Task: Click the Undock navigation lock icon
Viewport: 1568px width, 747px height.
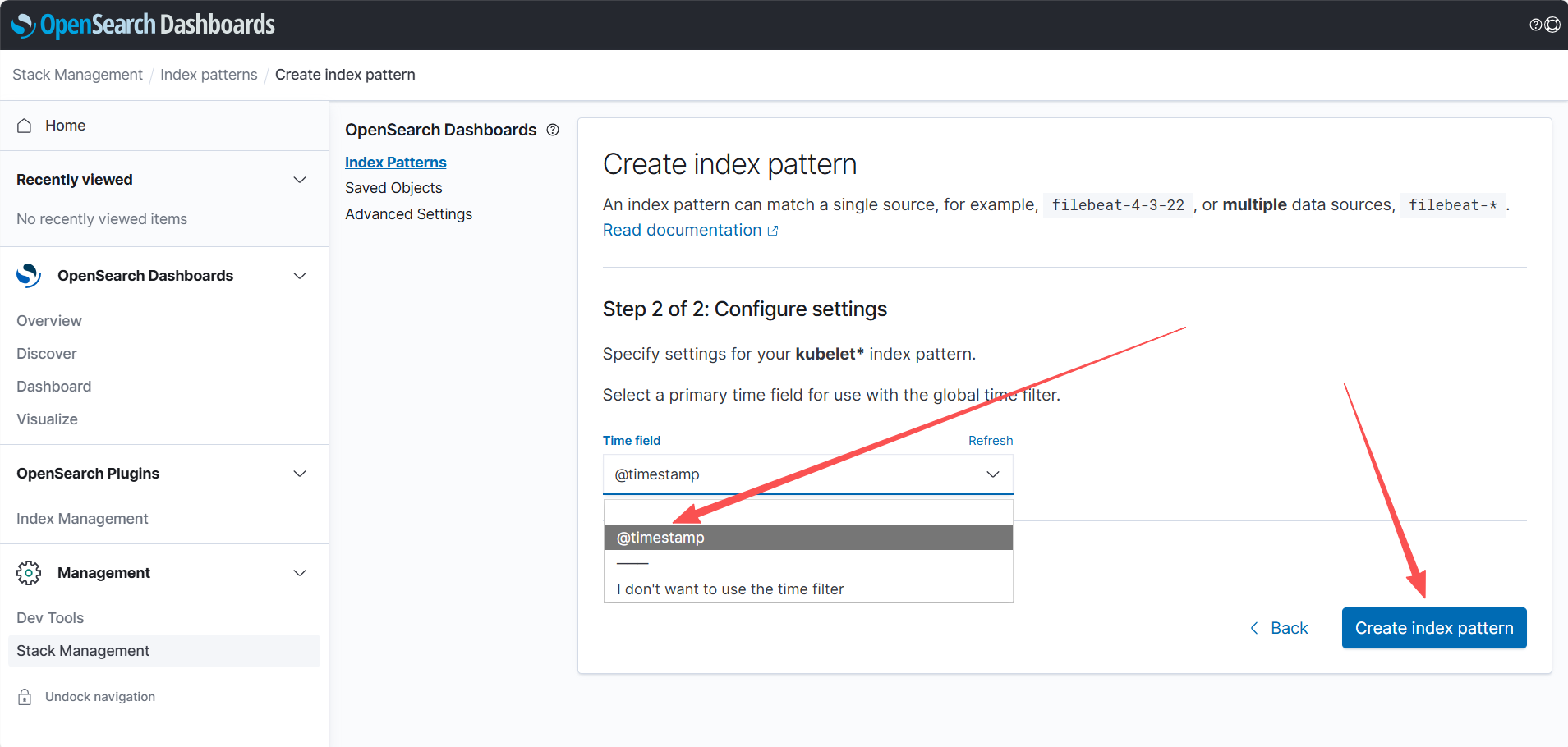Action: click(25, 697)
